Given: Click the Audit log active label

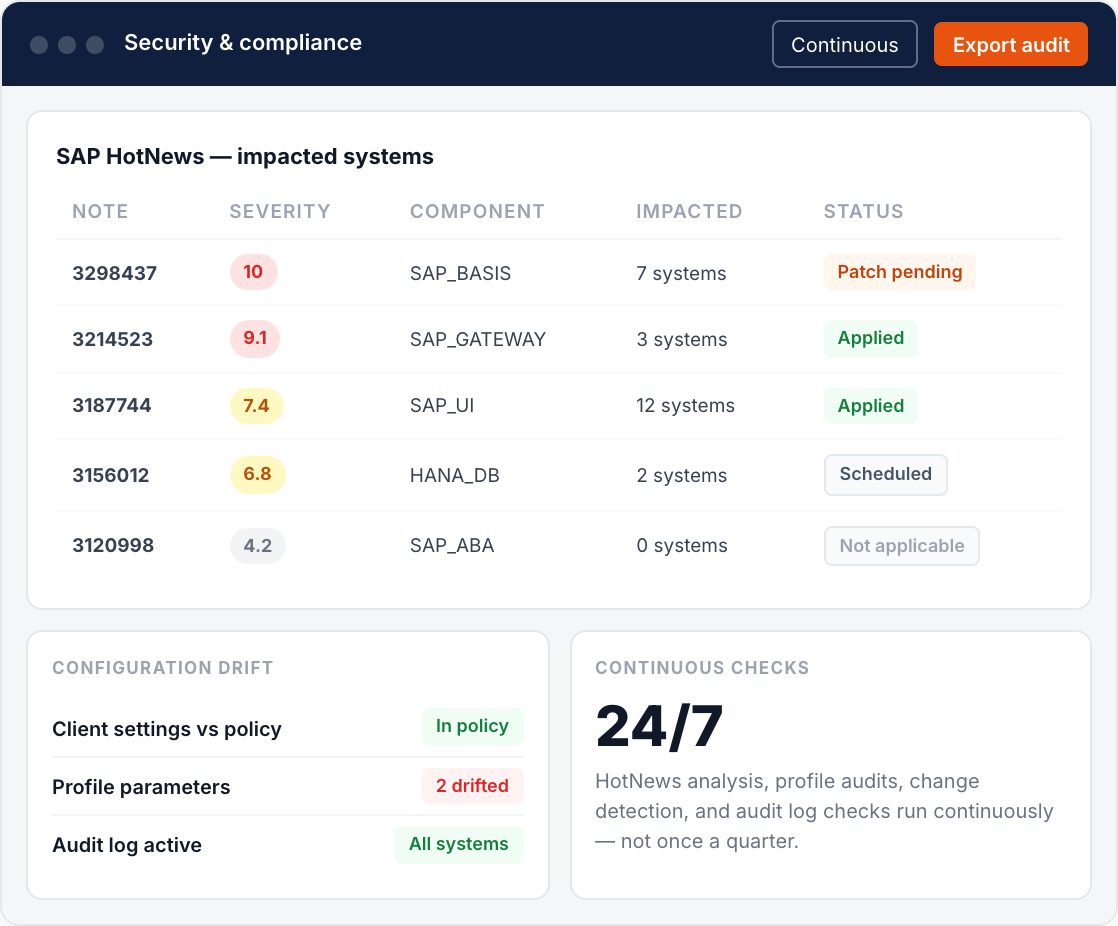Looking at the screenshot, I should pos(127,845).
